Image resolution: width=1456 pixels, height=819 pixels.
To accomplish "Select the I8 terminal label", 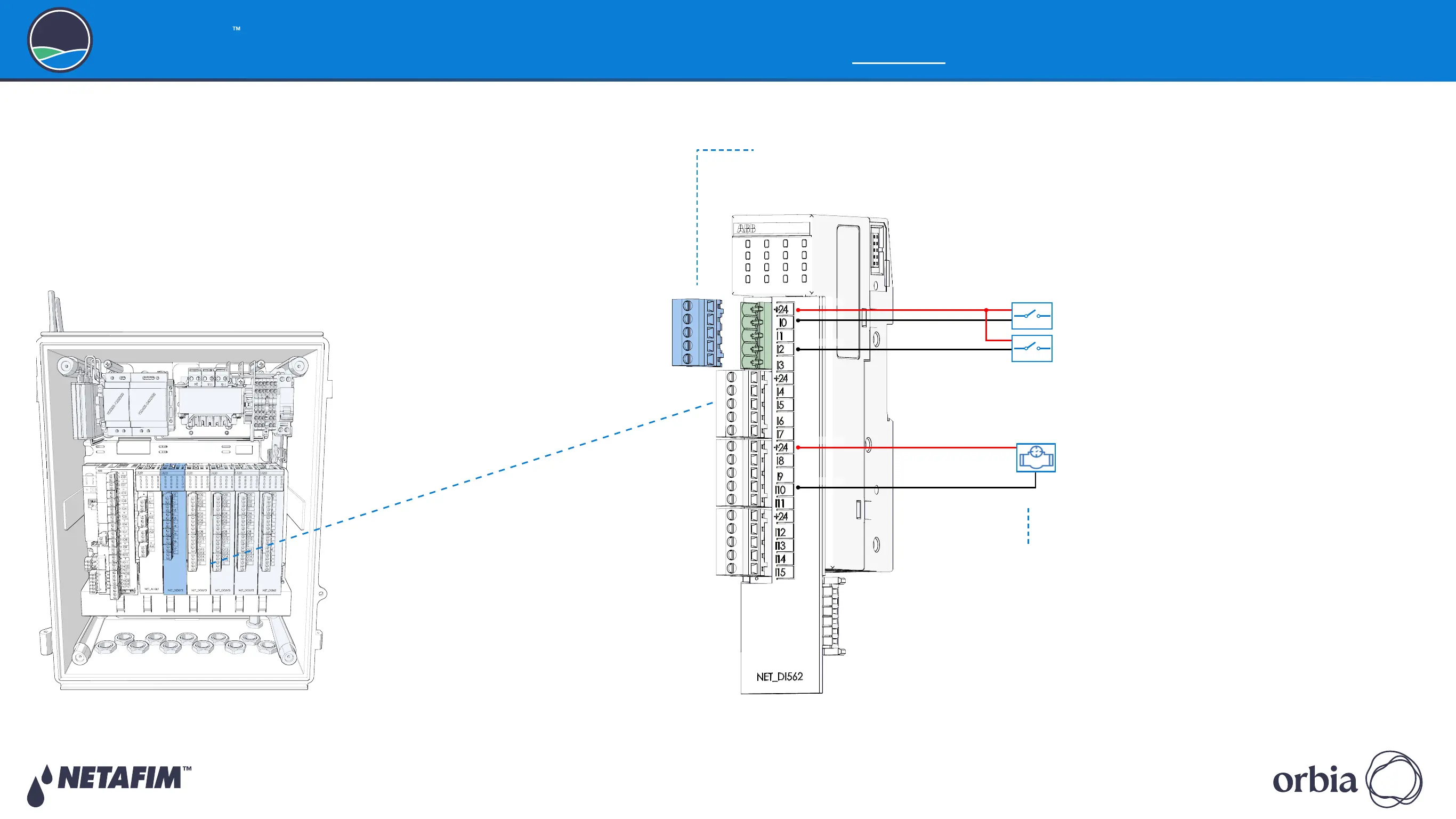I will point(783,461).
